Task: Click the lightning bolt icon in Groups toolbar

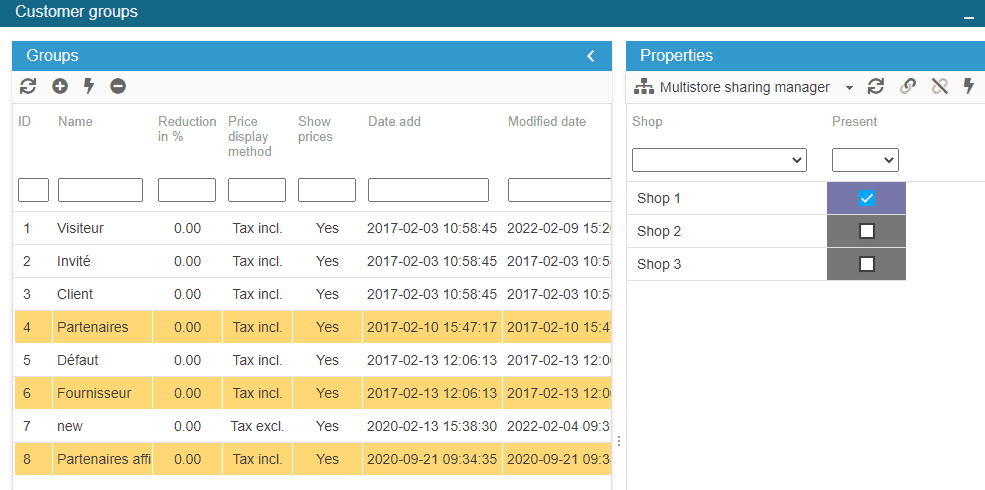Action: pos(89,87)
